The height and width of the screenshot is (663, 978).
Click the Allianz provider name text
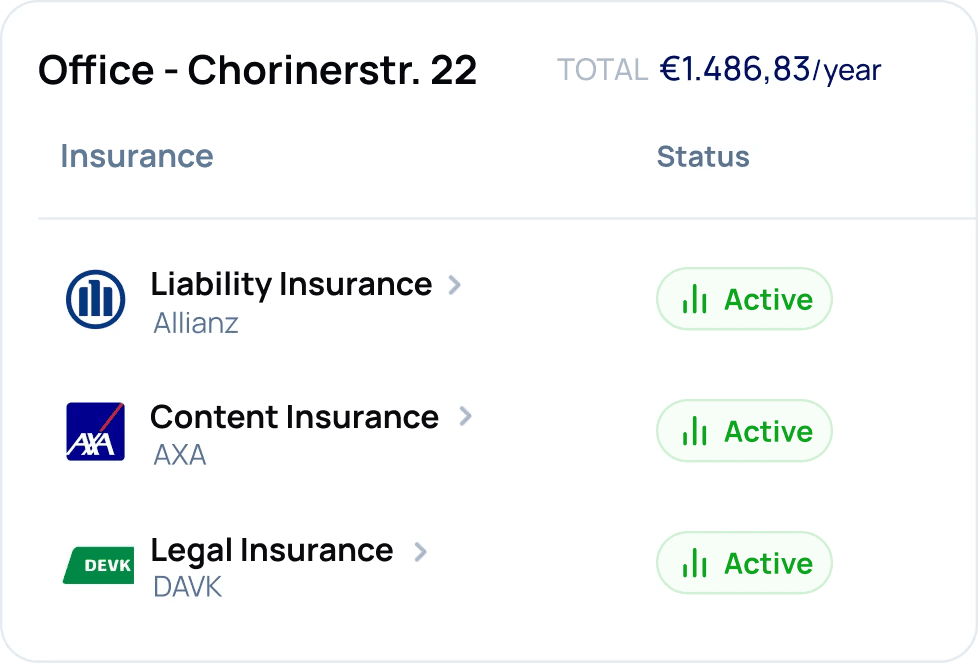(196, 323)
